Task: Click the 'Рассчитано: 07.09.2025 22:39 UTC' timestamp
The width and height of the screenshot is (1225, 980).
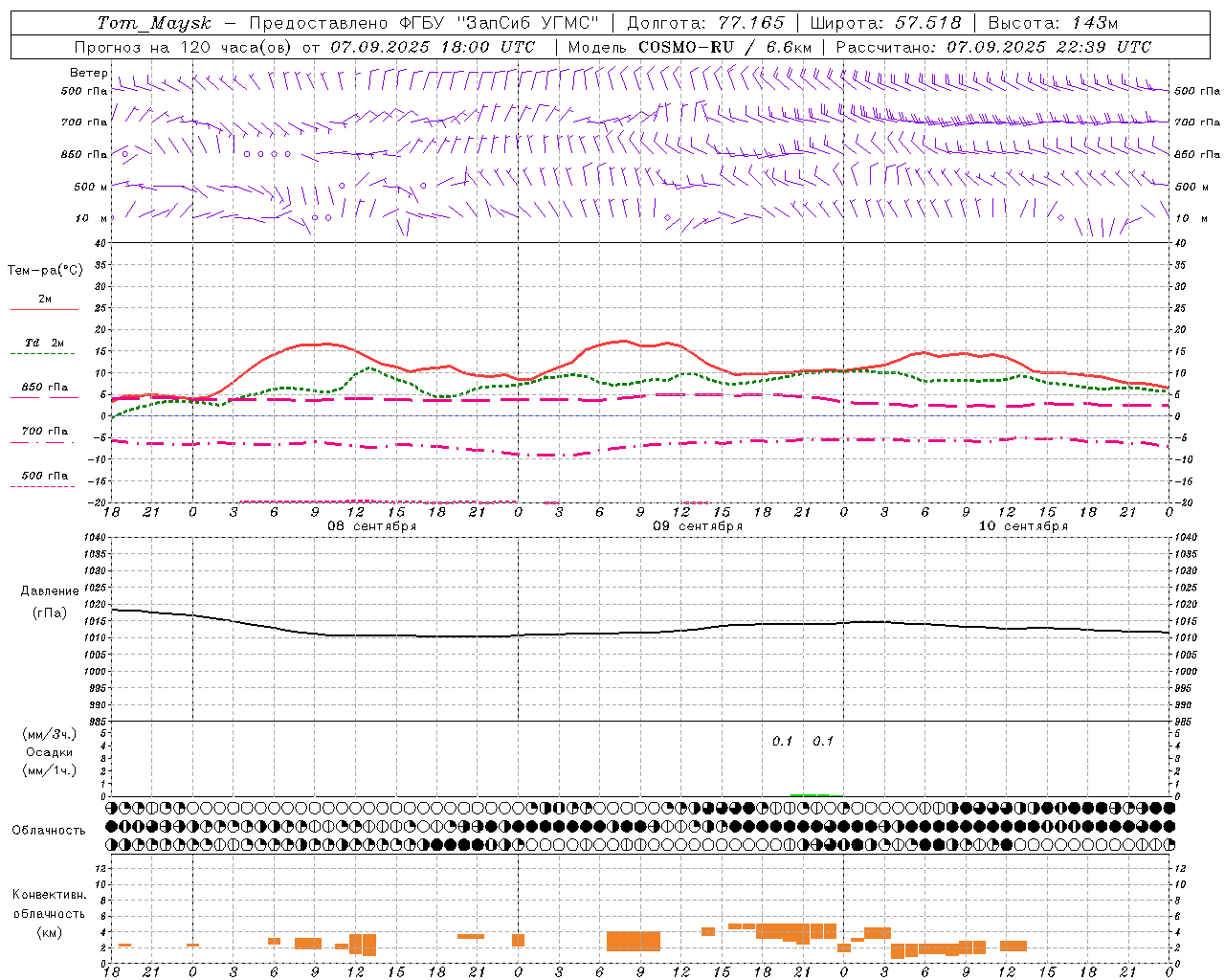Action: 993,47
